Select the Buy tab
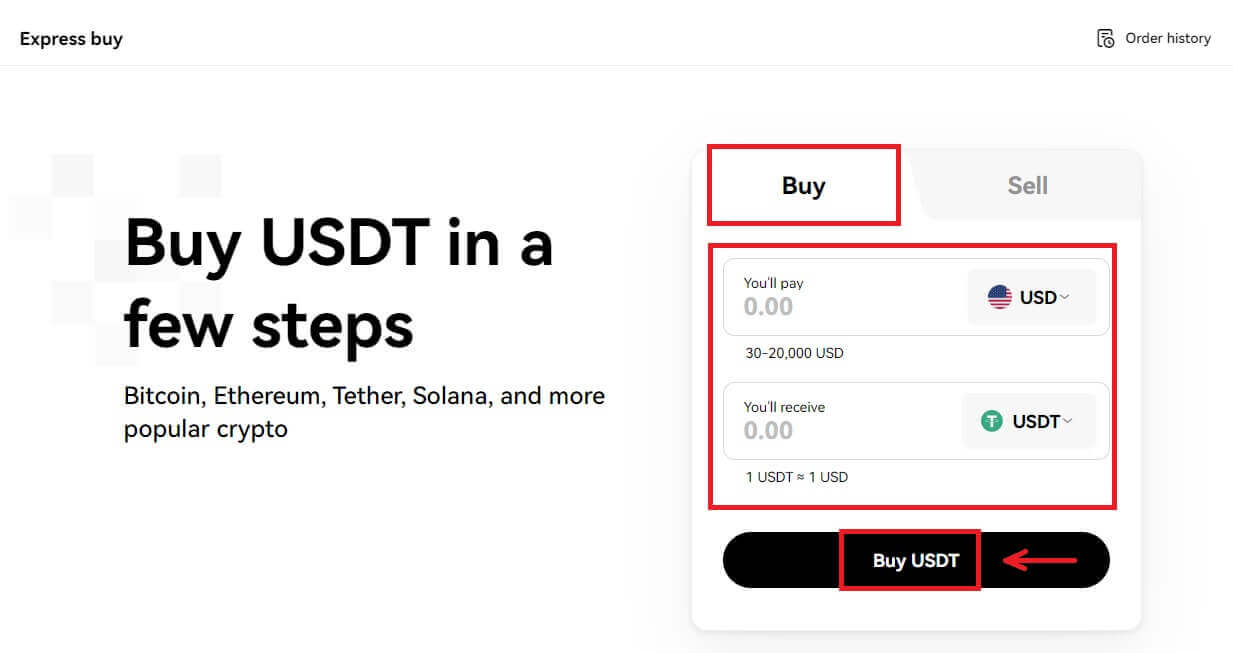The image size is (1233, 653). tap(804, 185)
